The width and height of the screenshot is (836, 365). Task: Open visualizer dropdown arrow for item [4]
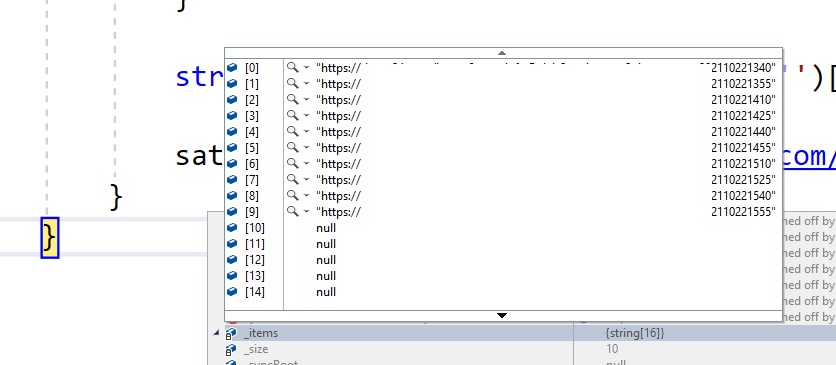click(x=307, y=132)
